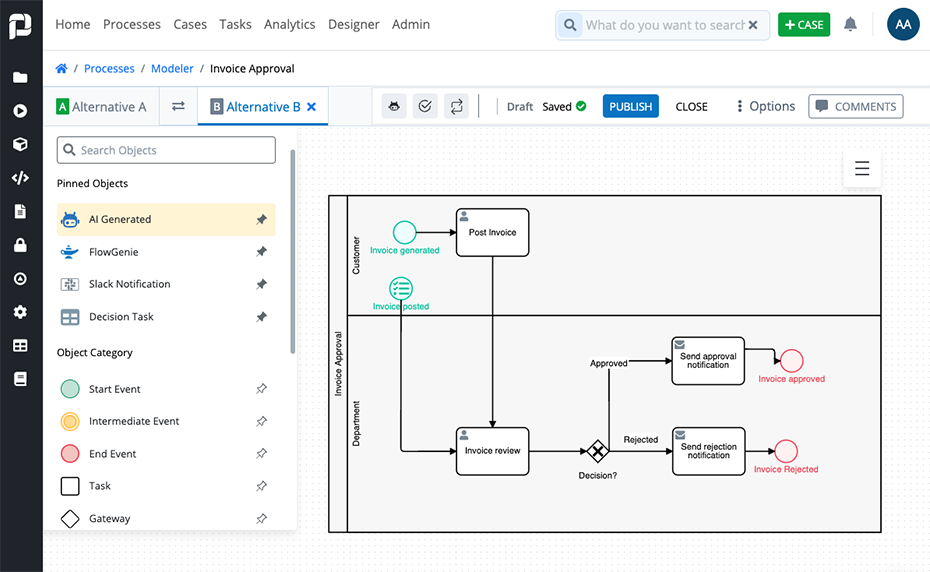Select the Send approval notification node
Image resolution: width=930 pixels, height=572 pixels.
point(708,361)
